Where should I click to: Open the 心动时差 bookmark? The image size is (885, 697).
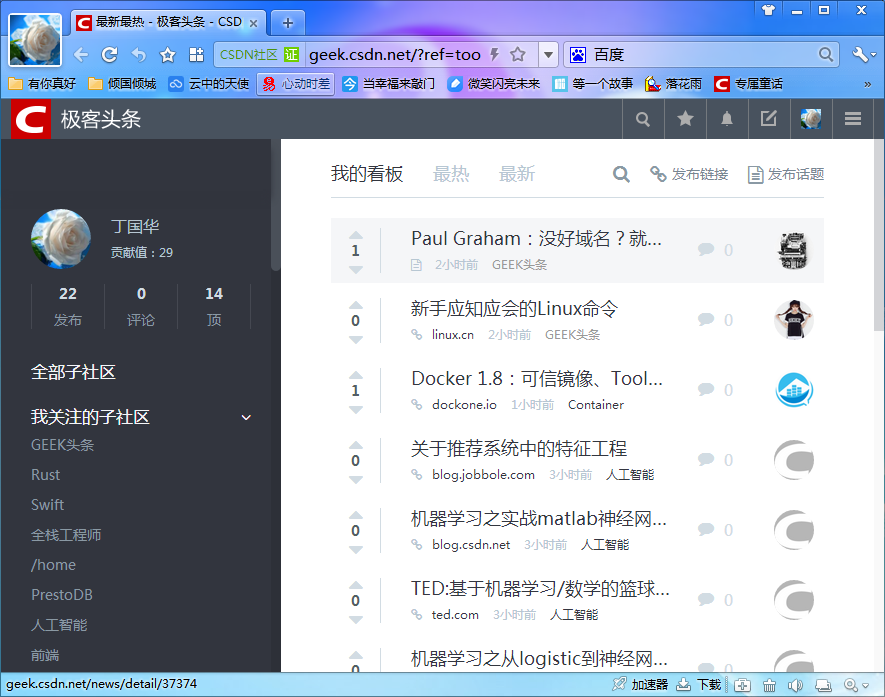(x=296, y=84)
